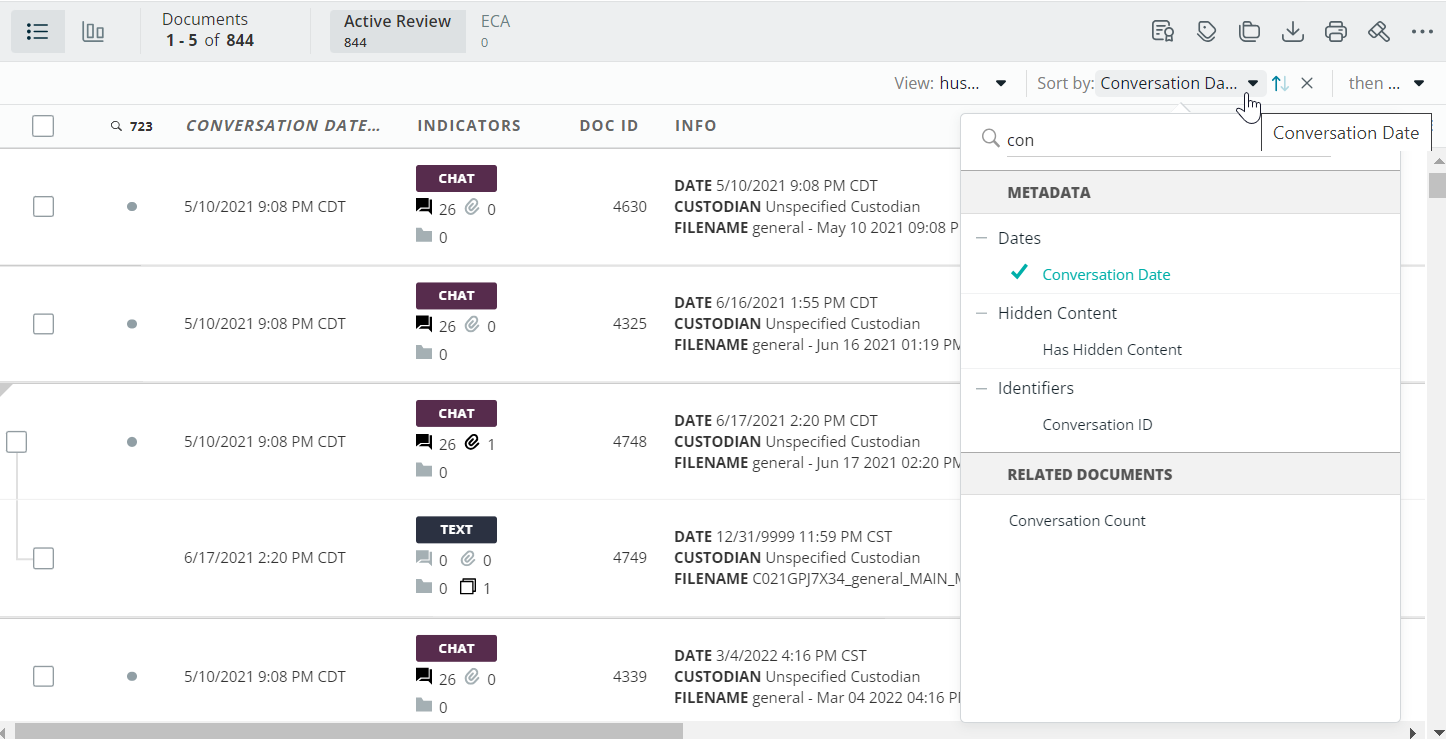This screenshot has height=739, width=1446.
Task: Click the magnifier icon beside 723
Action: point(117,126)
